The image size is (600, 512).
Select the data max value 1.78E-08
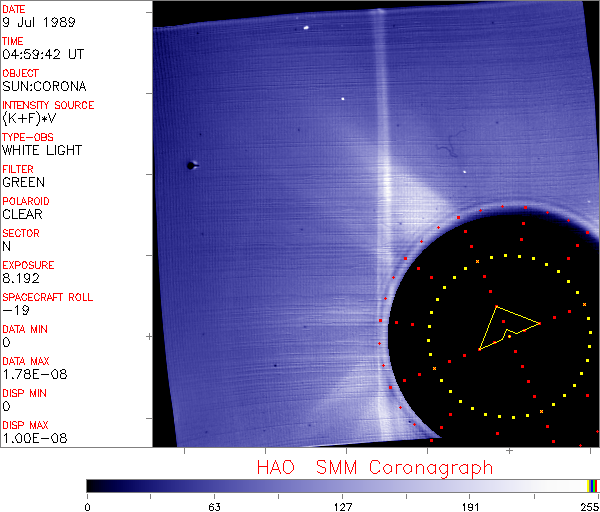(x=35, y=374)
